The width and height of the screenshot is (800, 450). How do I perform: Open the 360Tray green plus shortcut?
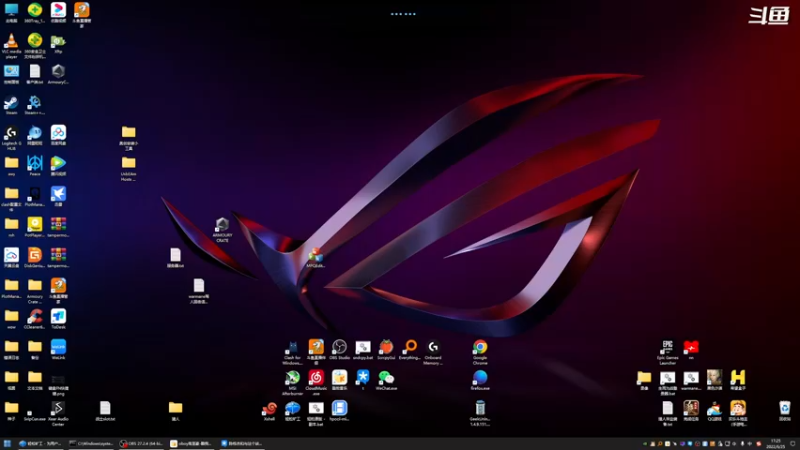[35, 10]
